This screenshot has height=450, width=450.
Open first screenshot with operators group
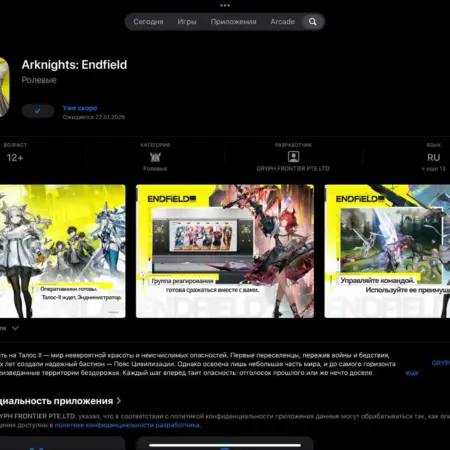63,251
